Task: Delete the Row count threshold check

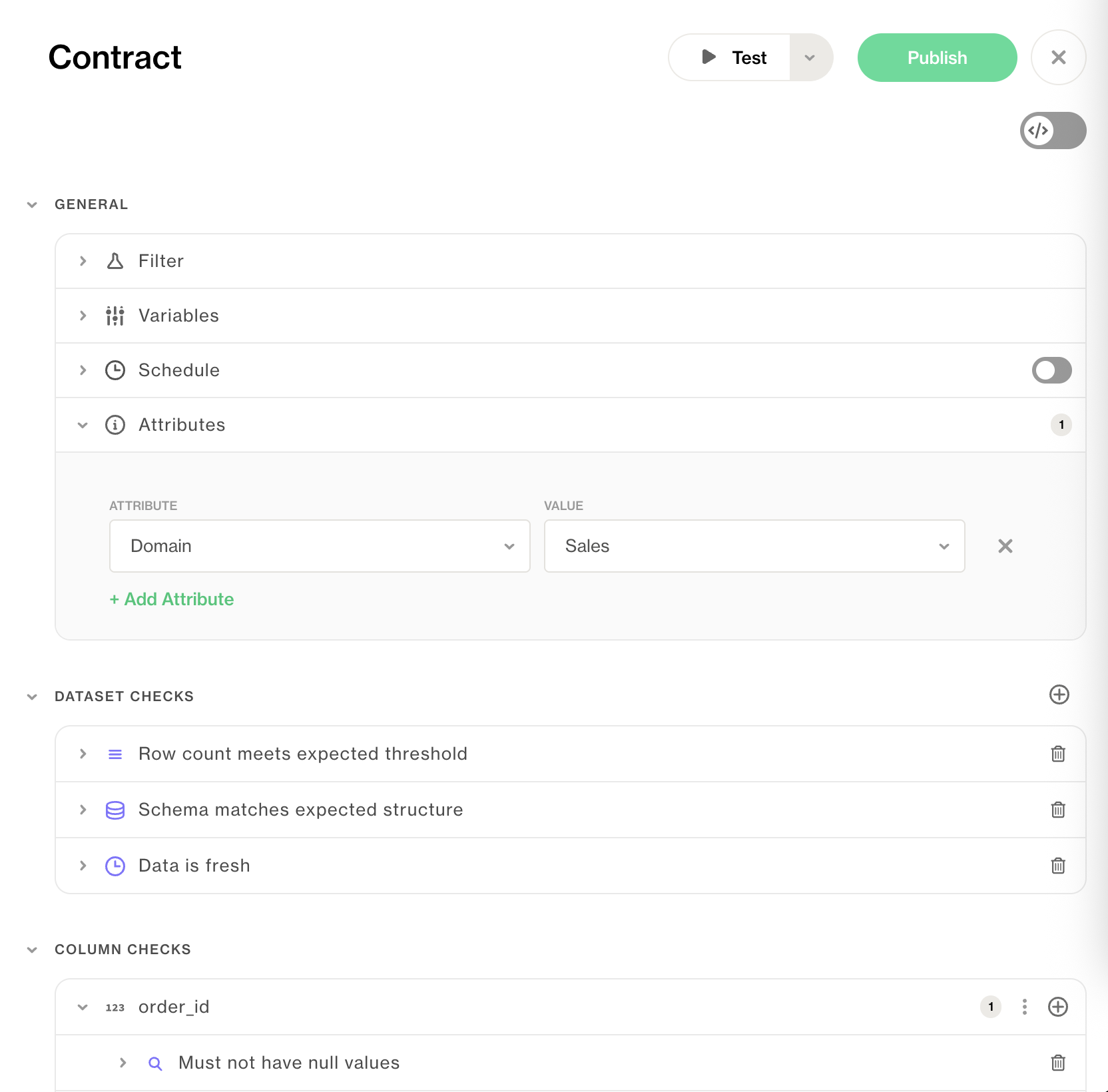Action: (1058, 754)
